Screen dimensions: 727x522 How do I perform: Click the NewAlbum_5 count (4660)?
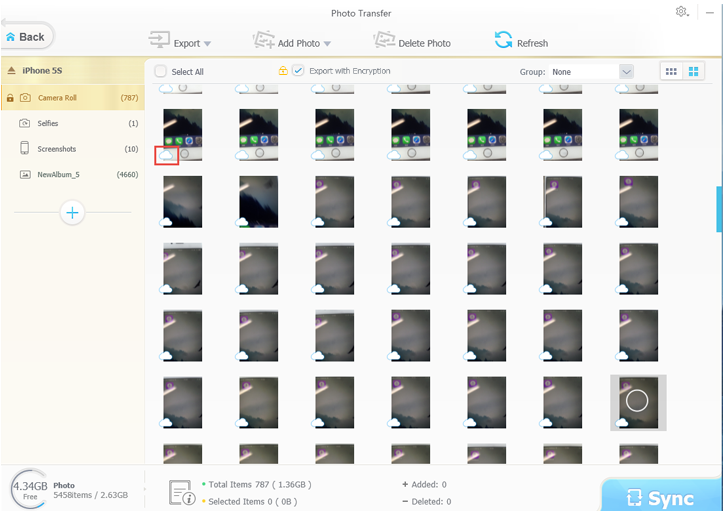[128, 174]
